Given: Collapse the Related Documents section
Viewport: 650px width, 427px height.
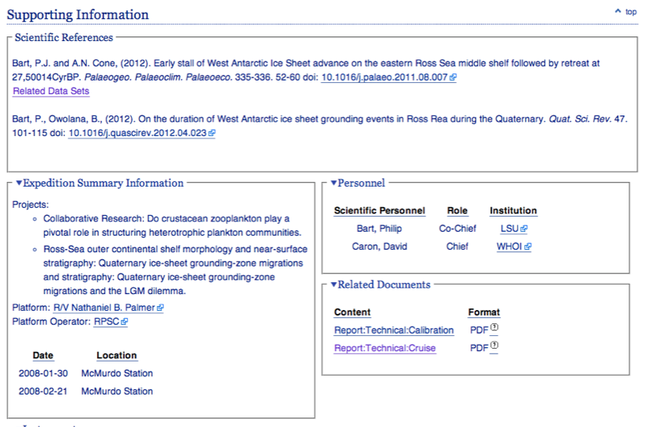Looking at the screenshot, I should [335, 285].
